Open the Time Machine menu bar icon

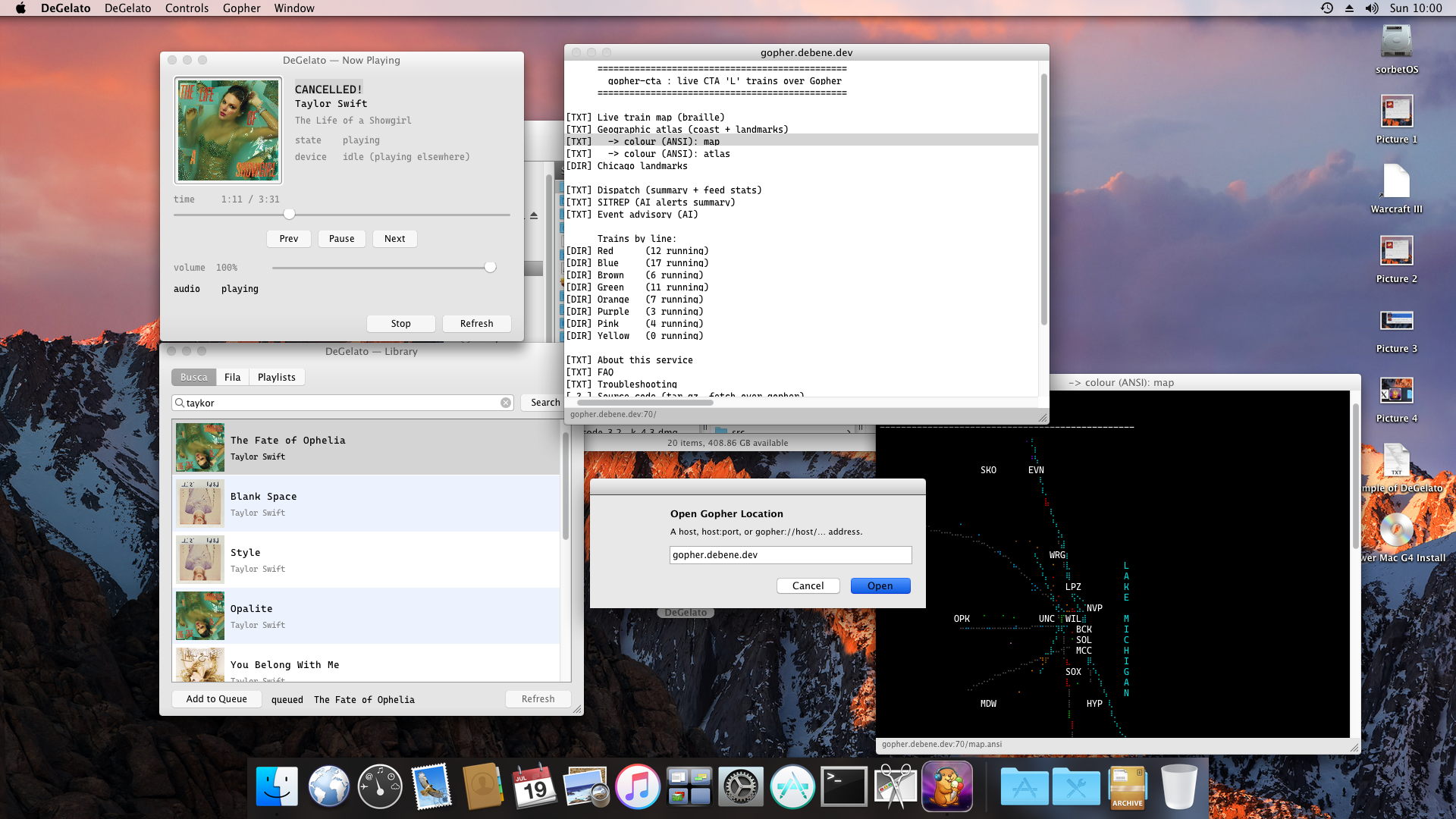(1326, 8)
